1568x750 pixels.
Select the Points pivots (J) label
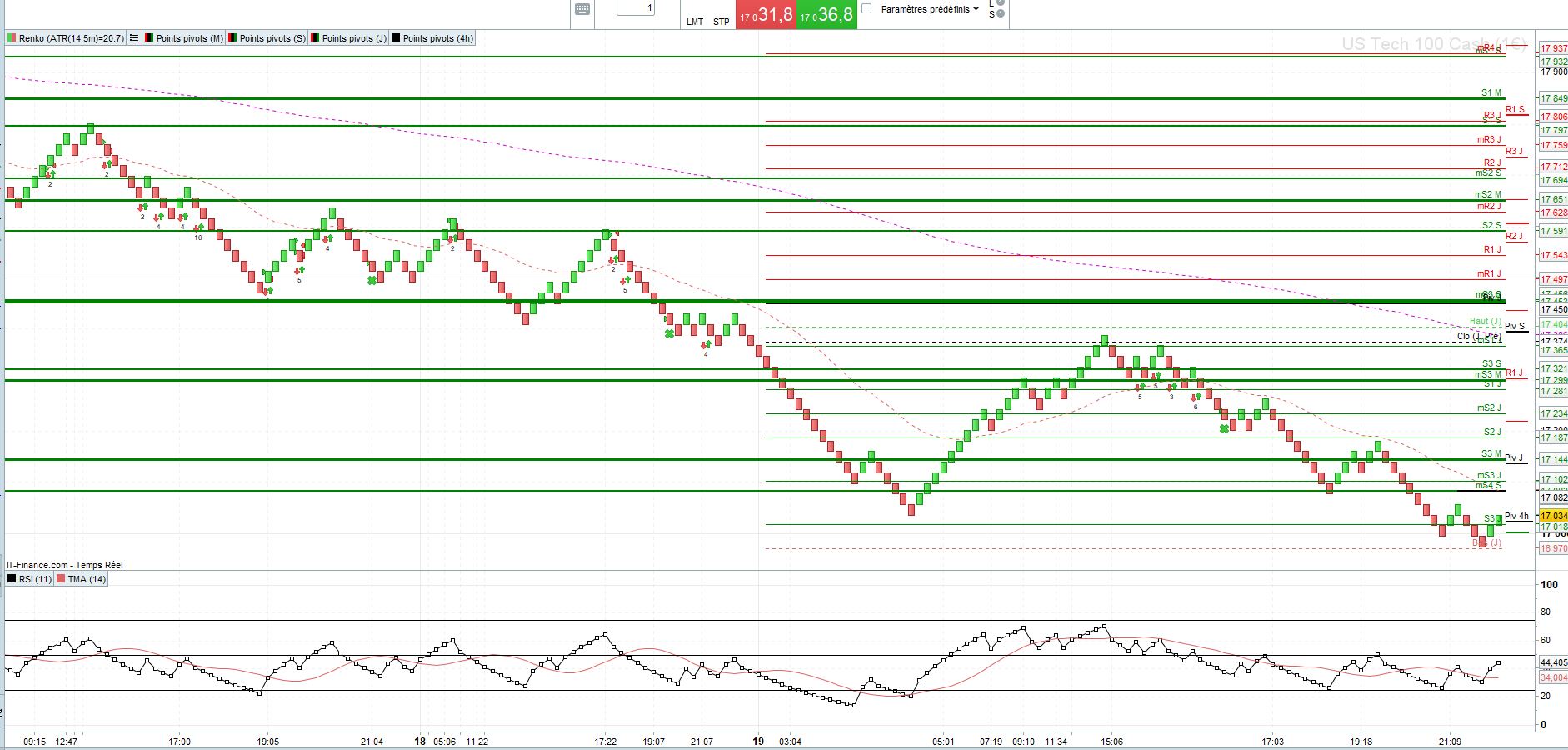[354, 38]
